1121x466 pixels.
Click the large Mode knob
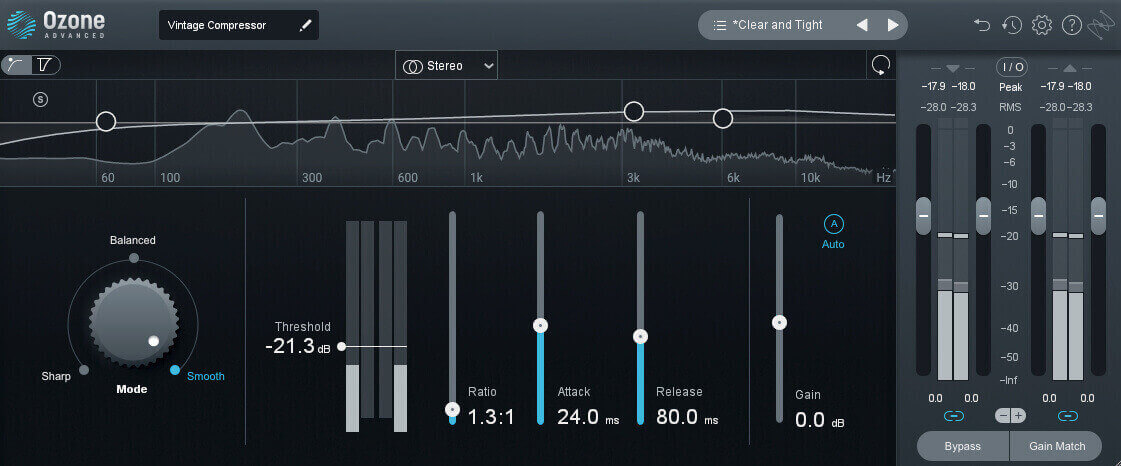(x=134, y=322)
